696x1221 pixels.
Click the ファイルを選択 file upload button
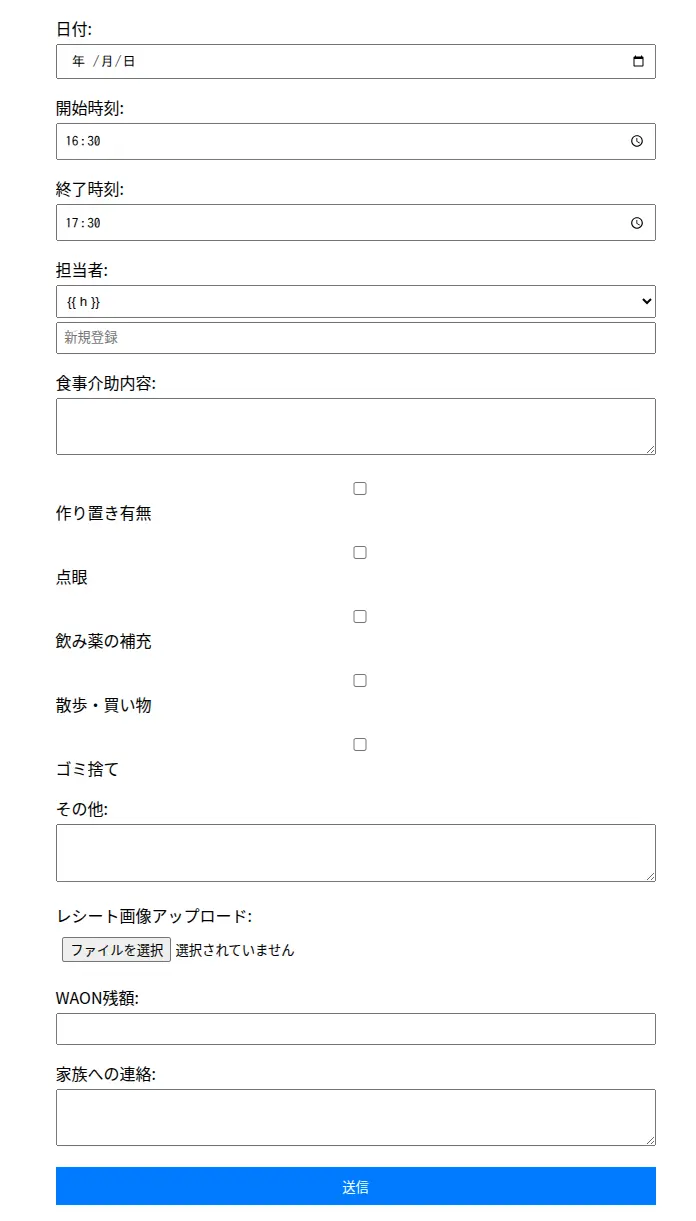pos(115,950)
